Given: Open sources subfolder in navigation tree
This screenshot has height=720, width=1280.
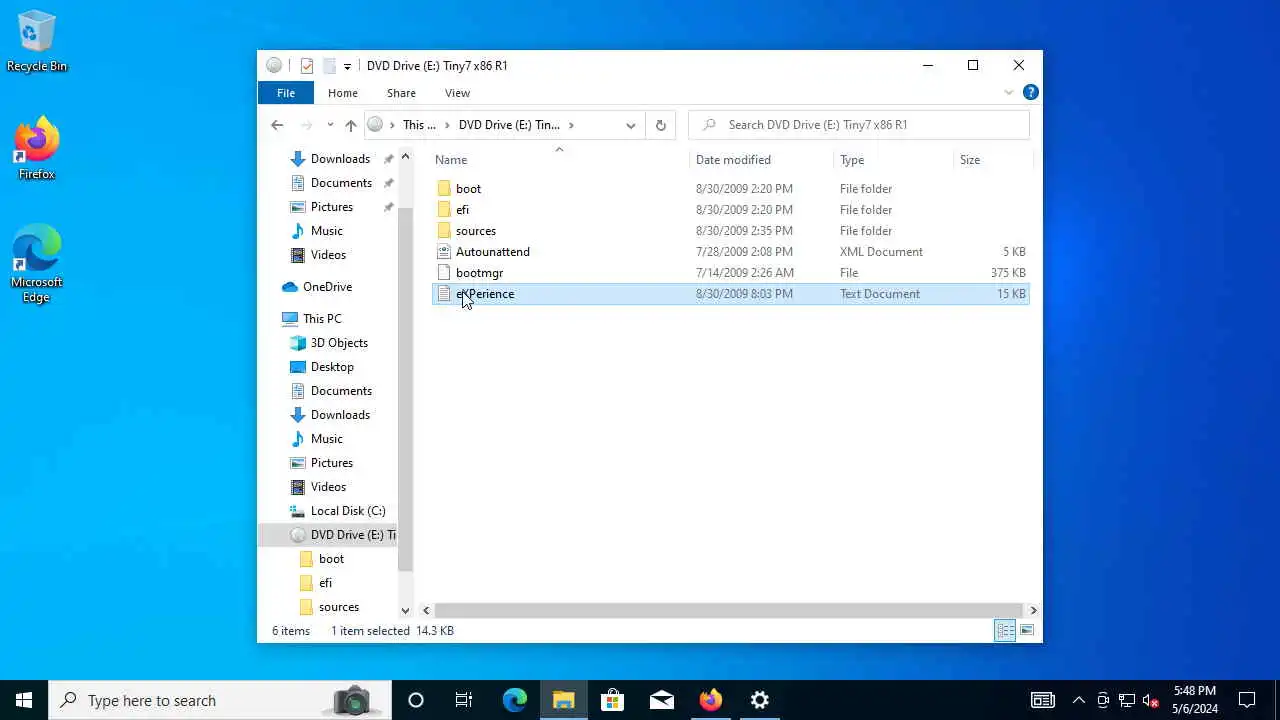Looking at the screenshot, I should (x=338, y=607).
